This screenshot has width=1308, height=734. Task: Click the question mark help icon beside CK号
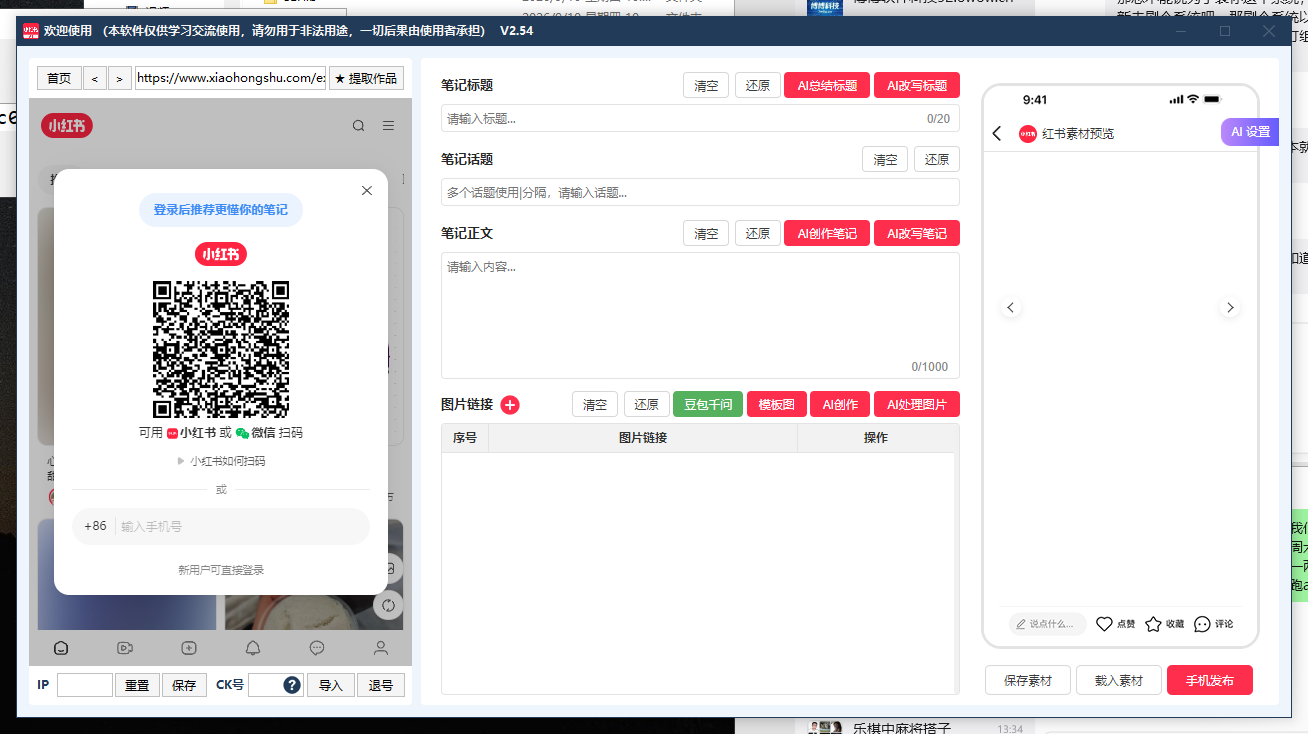pos(292,685)
